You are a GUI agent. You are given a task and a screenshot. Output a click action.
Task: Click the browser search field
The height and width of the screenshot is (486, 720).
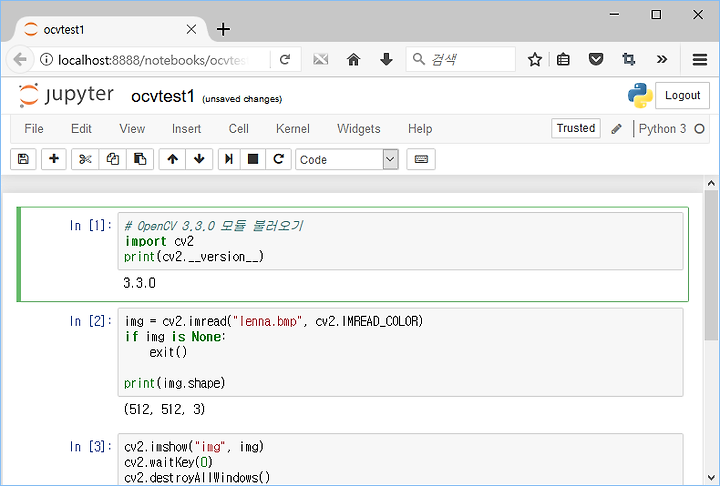click(461, 59)
